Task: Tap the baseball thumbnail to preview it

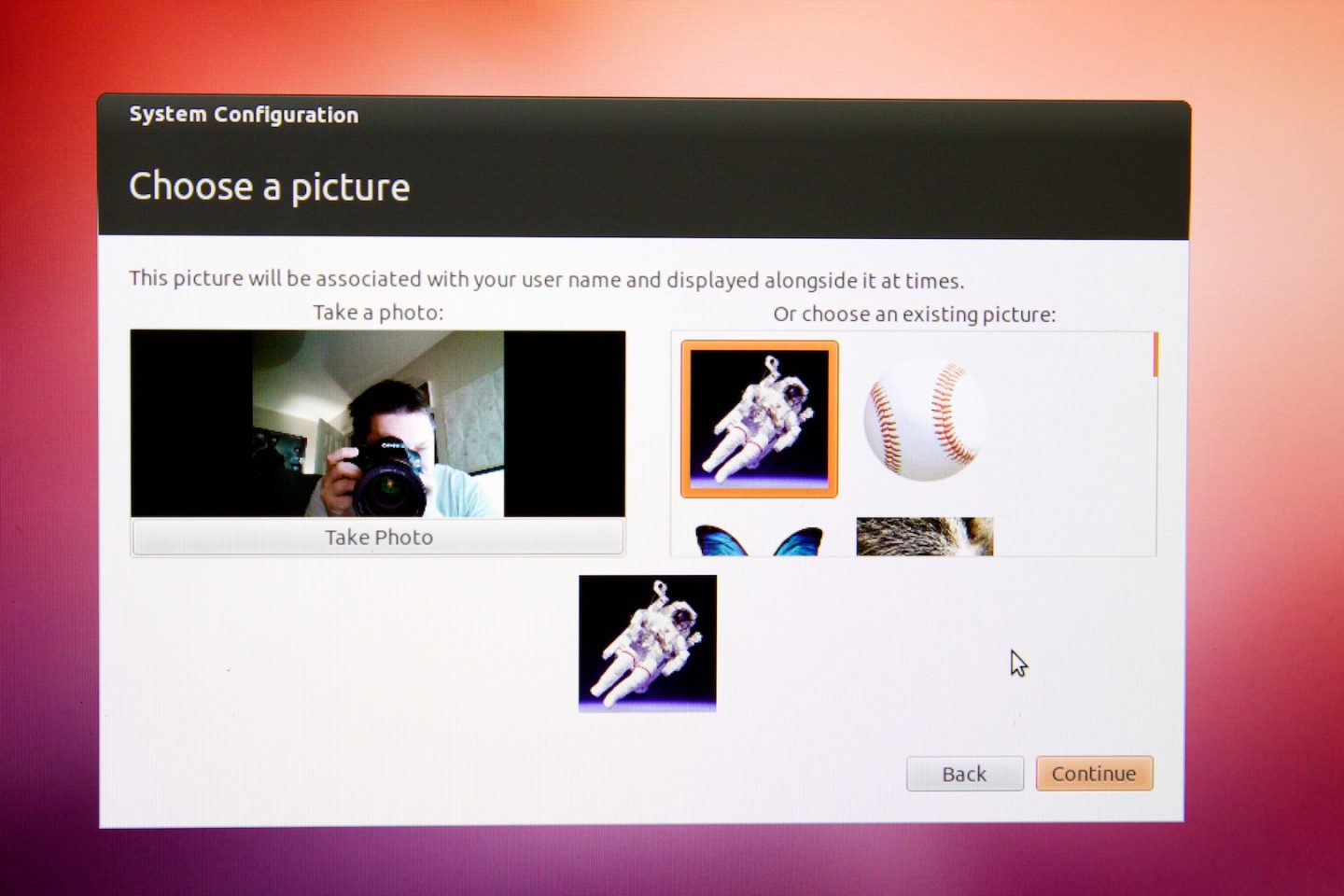Action: (925, 419)
